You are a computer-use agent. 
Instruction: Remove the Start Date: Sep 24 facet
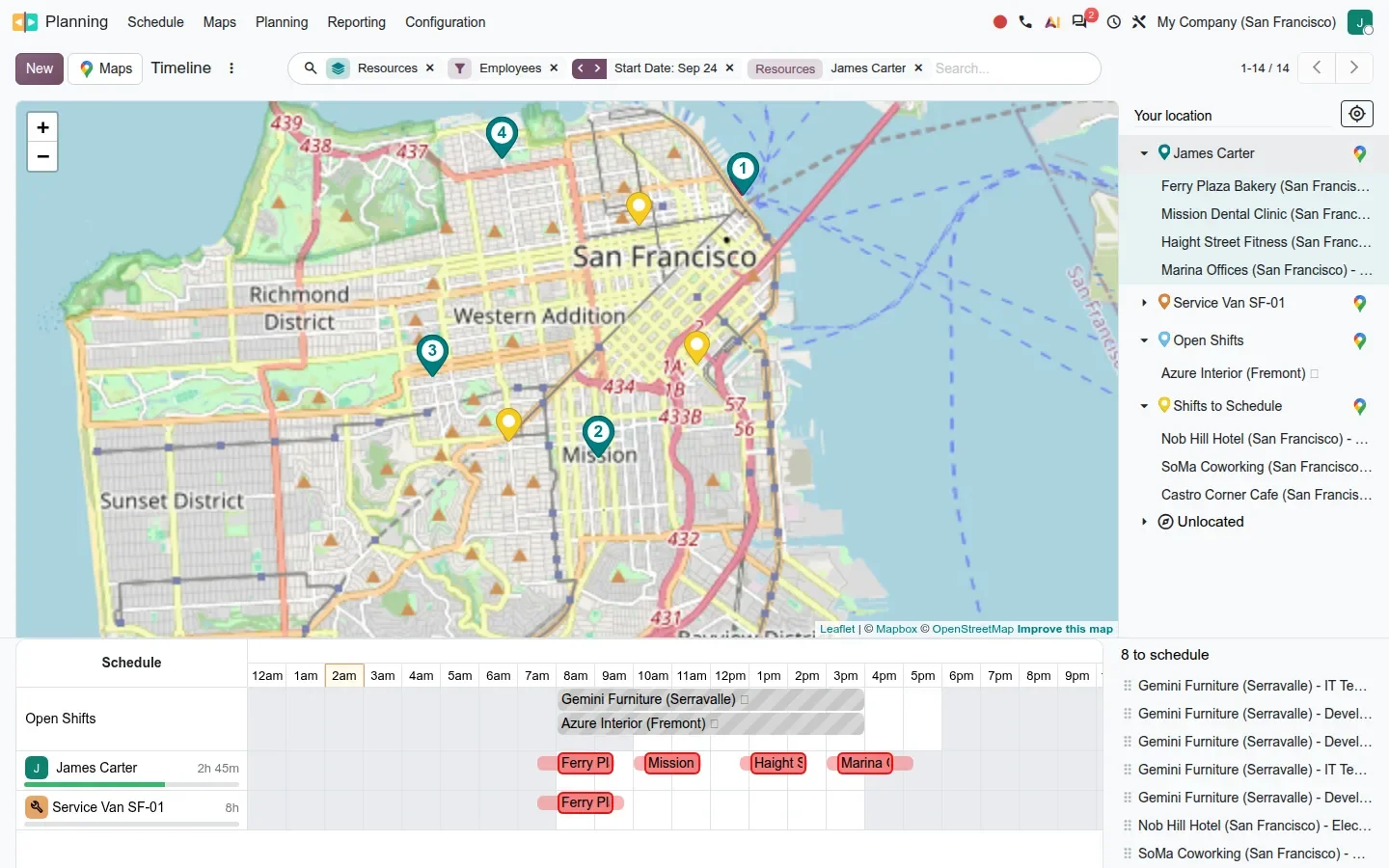click(x=729, y=68)
